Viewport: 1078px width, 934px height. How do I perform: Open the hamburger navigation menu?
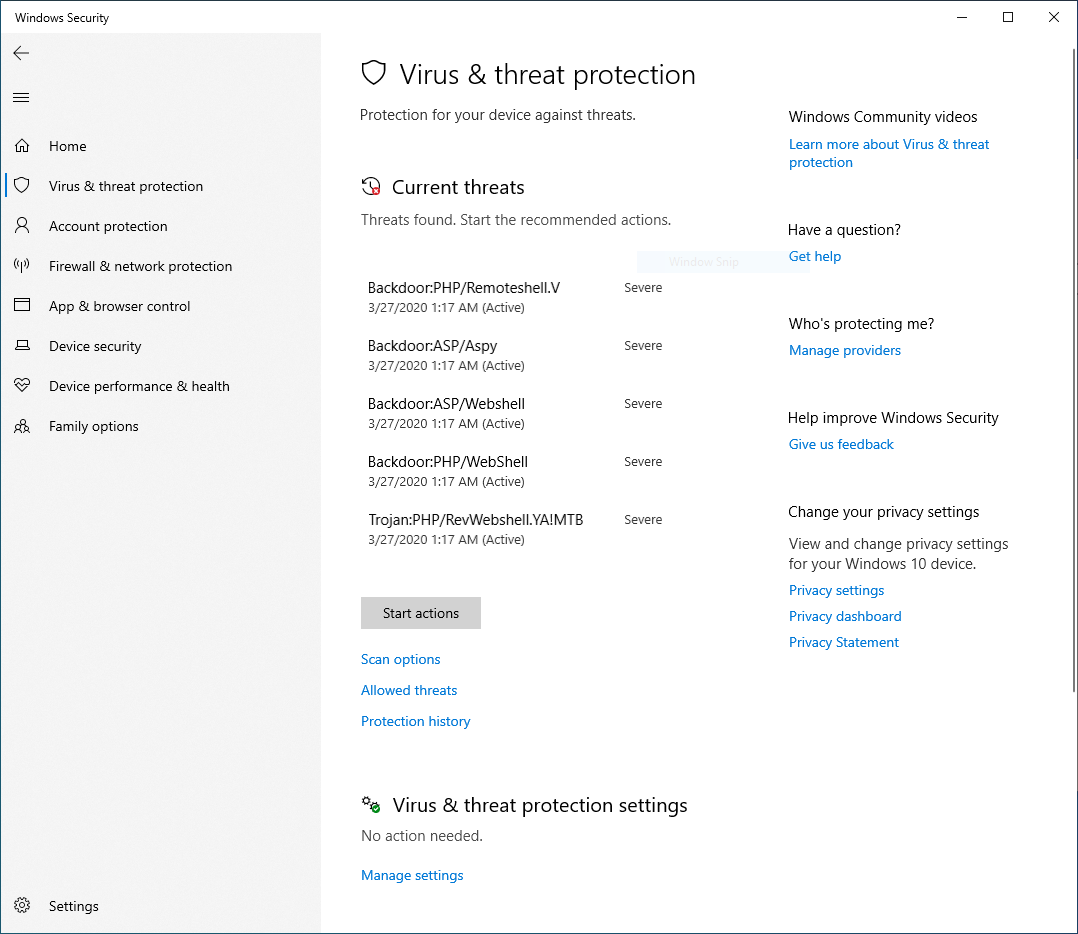pyautogui.click(x=21, y=97)
